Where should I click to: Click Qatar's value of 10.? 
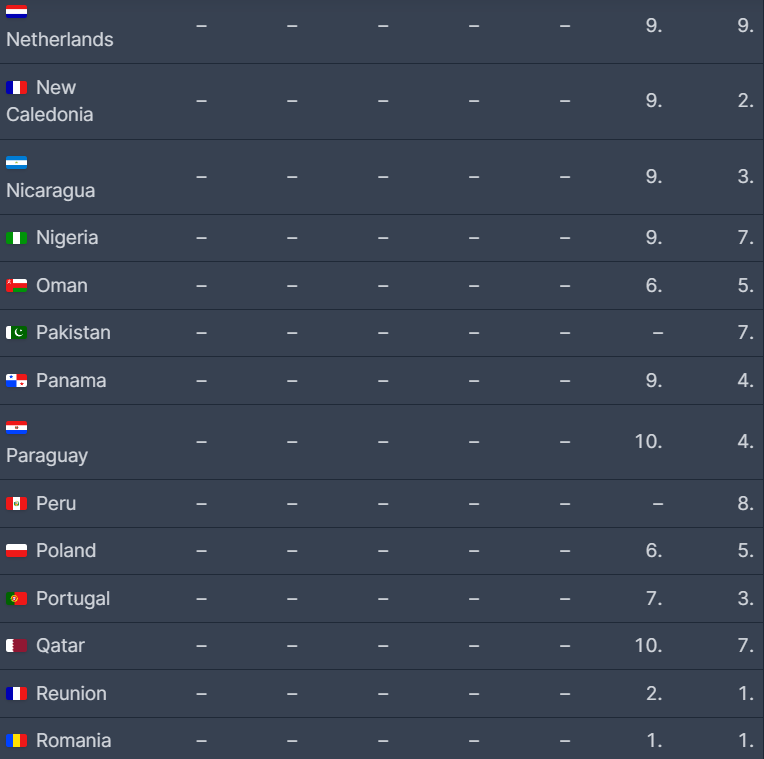coord(648,646)
